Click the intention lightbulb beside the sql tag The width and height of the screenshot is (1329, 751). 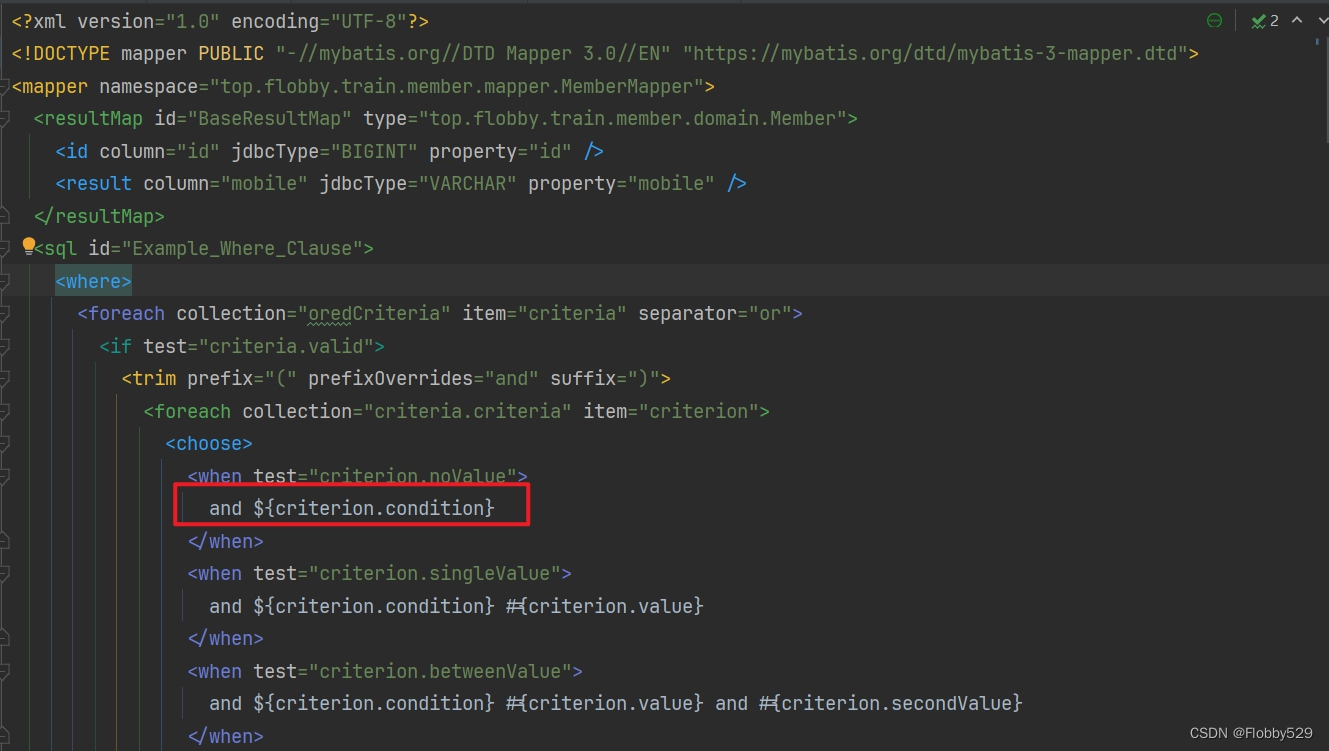28,247
